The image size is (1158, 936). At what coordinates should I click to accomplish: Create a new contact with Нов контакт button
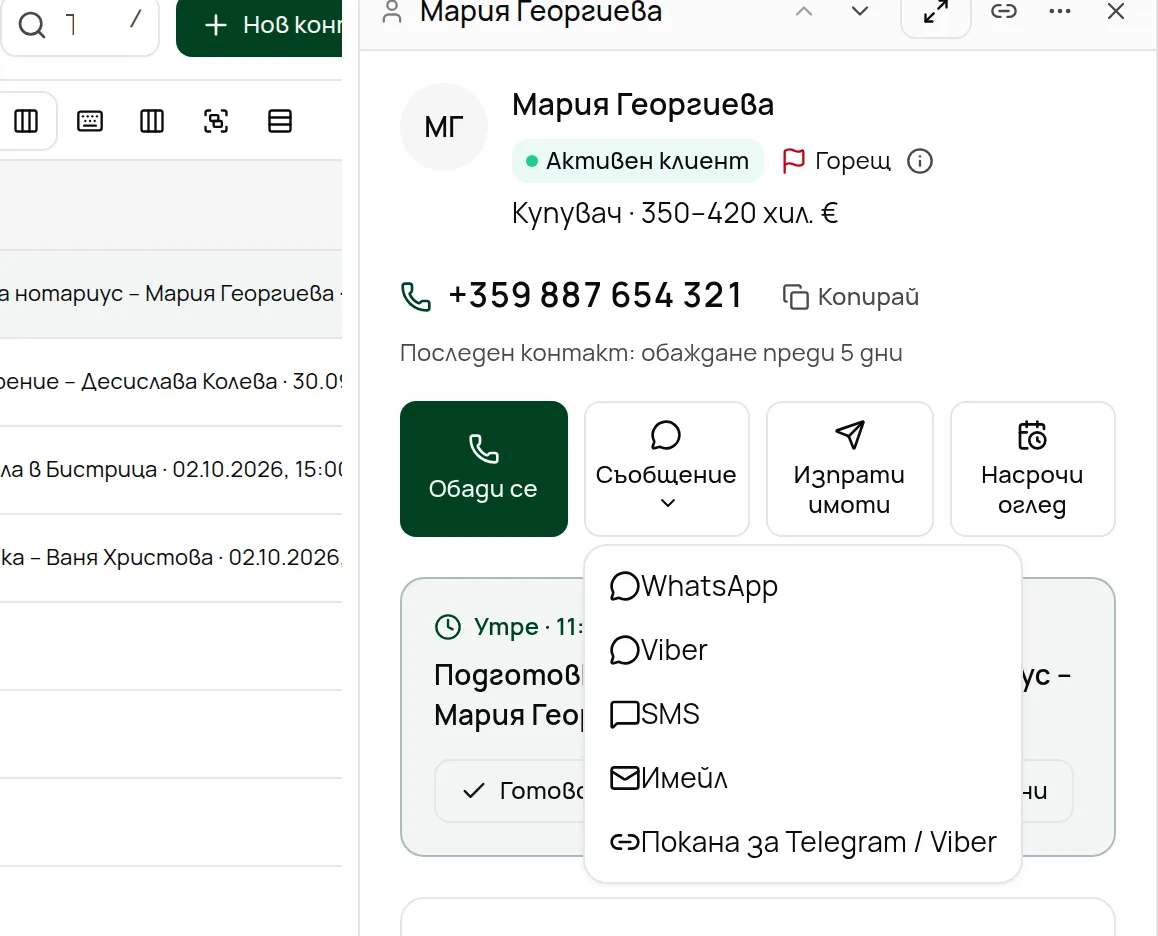[x=259, y=25]
